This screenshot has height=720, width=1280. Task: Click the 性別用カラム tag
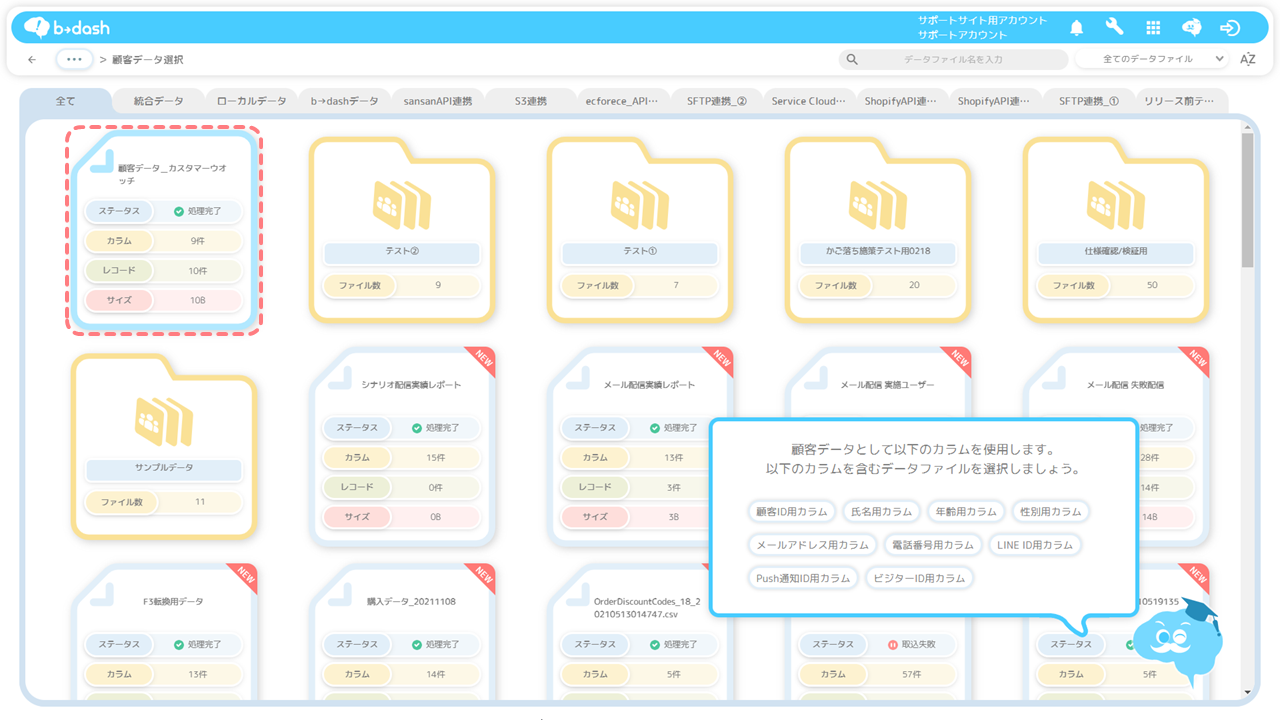click(x=1050, y=511)
